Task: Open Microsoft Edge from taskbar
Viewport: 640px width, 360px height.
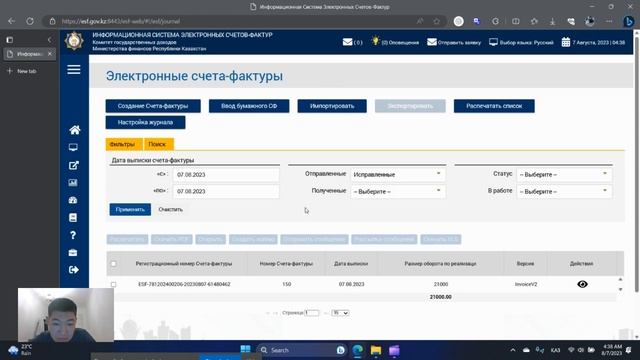Action: tap(358, 350)
